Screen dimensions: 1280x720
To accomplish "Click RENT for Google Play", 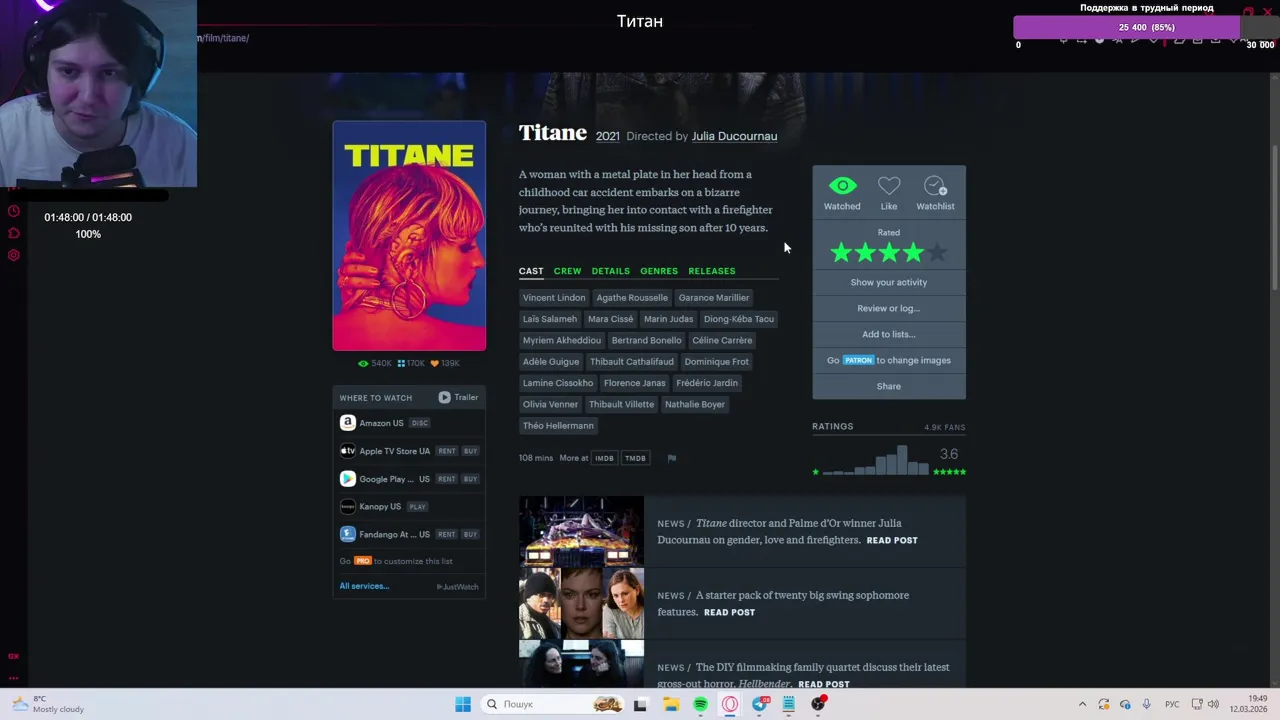I will pyautogui.click(x=447, y=479).
